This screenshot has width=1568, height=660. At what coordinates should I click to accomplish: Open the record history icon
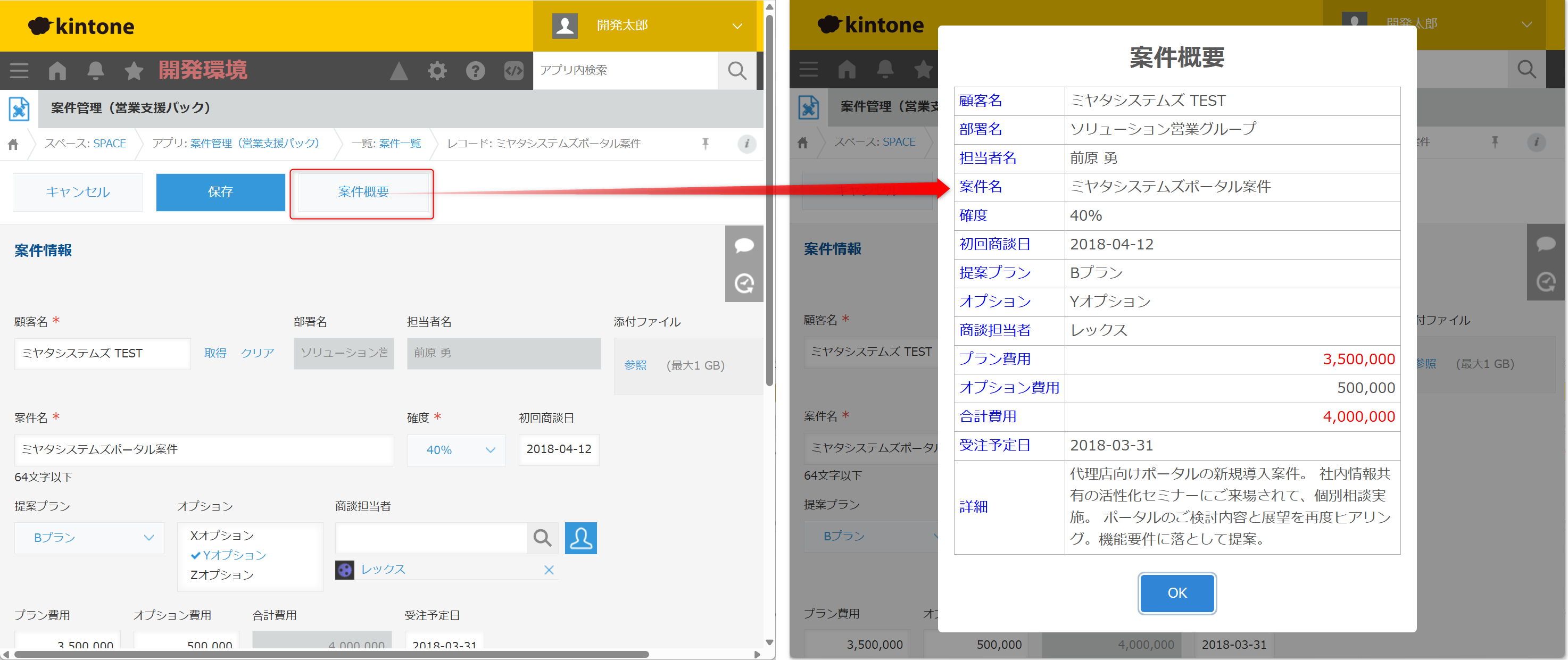click(744, 283)
